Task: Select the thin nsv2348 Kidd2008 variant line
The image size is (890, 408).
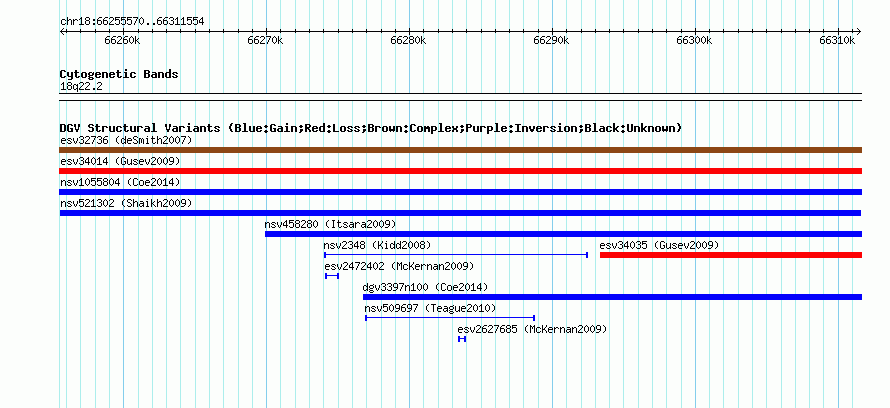Action: pyautogui.click(x=456, y=255)
